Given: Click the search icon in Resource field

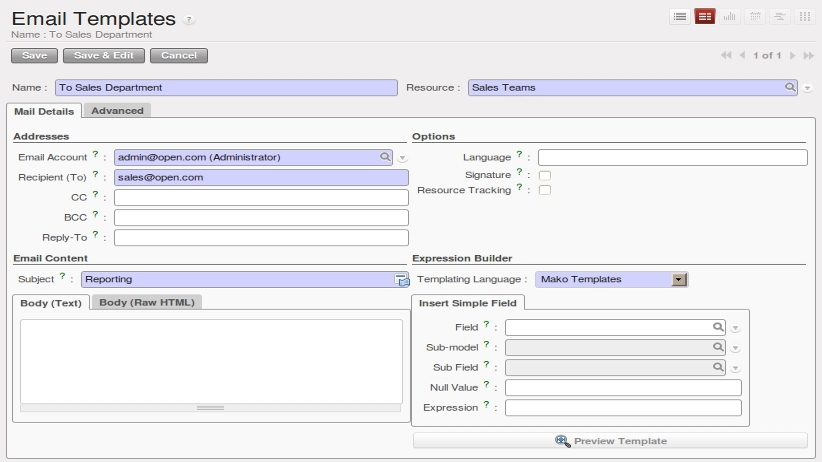Looking at the screenshot, I should click(x=789, y=87).
